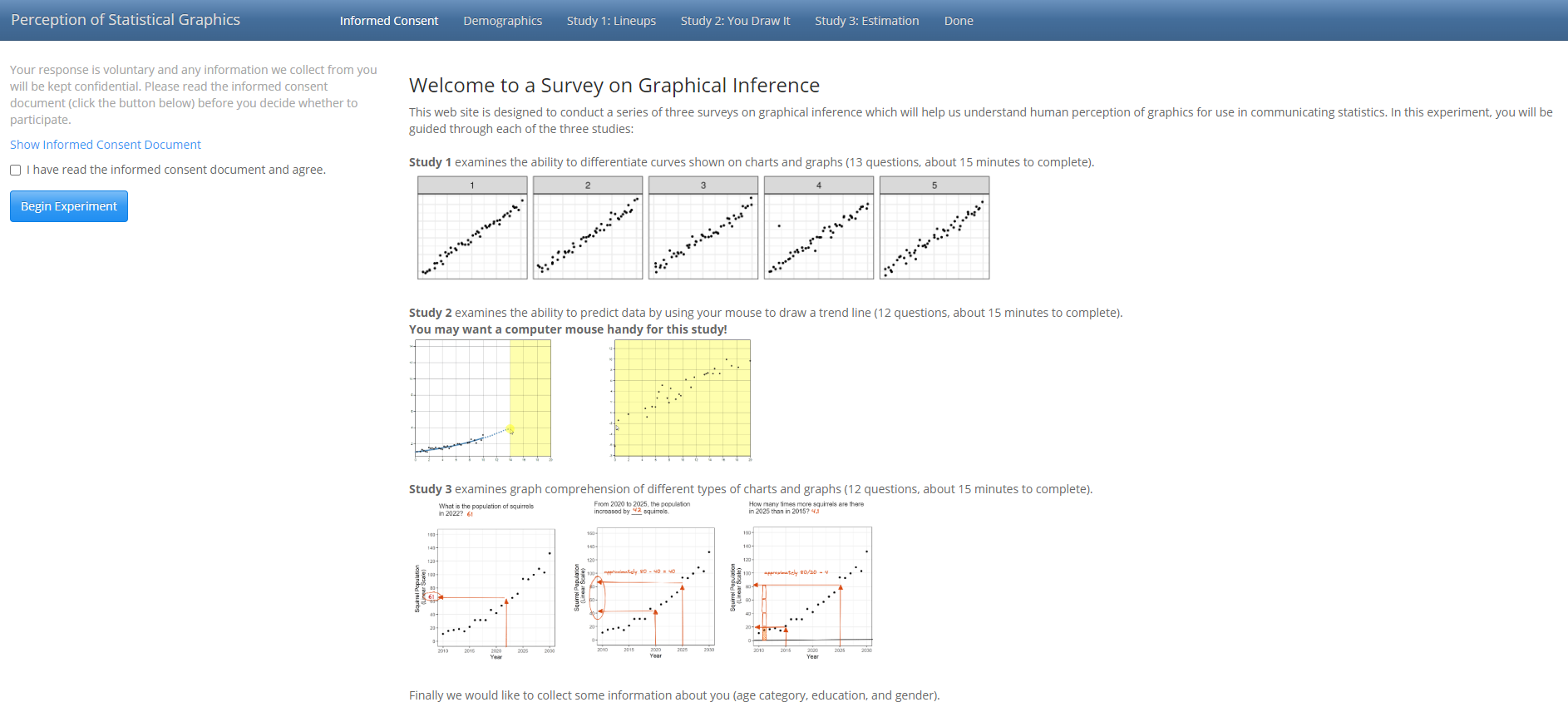
Task: Click the 'From 2020 to 2025' population increase chart
Action: (644, 580)
